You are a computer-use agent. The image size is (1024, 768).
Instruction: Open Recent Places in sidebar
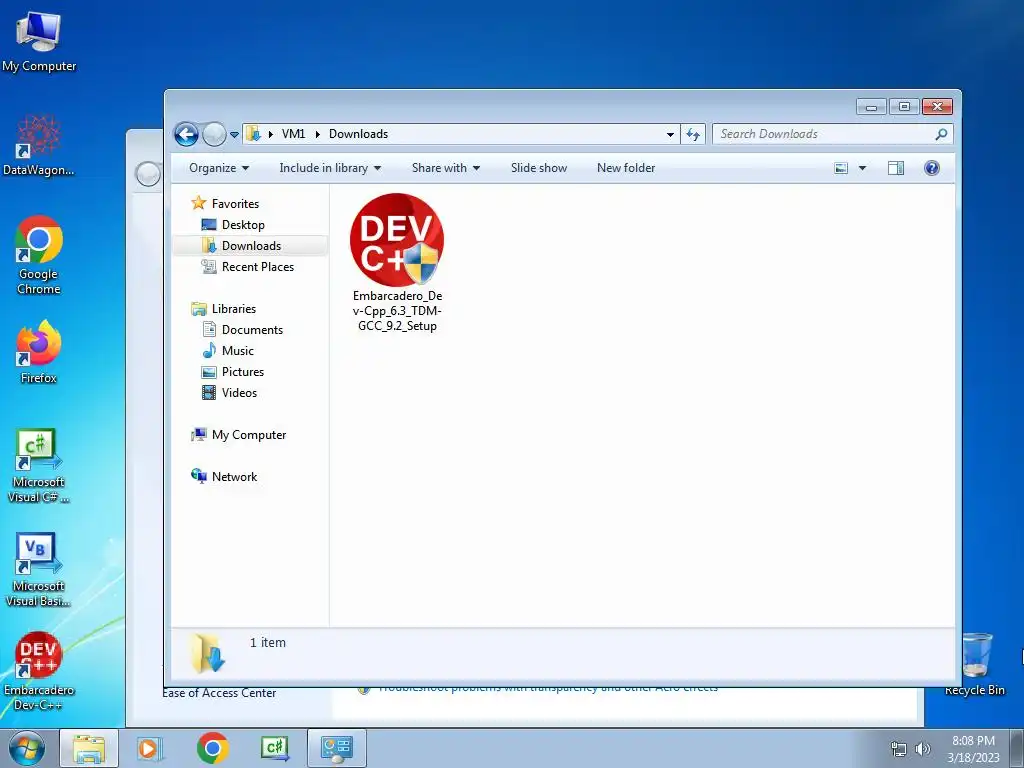tap(248, 266)
